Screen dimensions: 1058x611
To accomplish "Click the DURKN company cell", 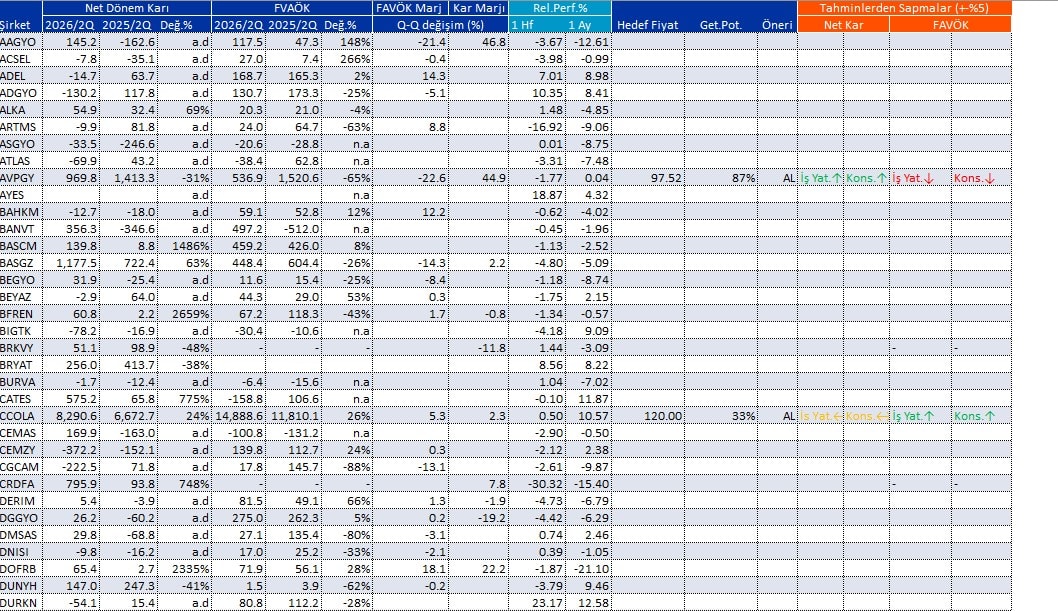I will [x=21, y=603].
